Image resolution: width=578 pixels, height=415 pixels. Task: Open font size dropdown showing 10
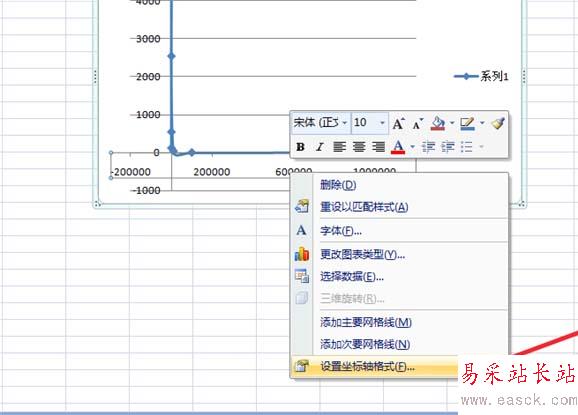(x=382, y=123)
